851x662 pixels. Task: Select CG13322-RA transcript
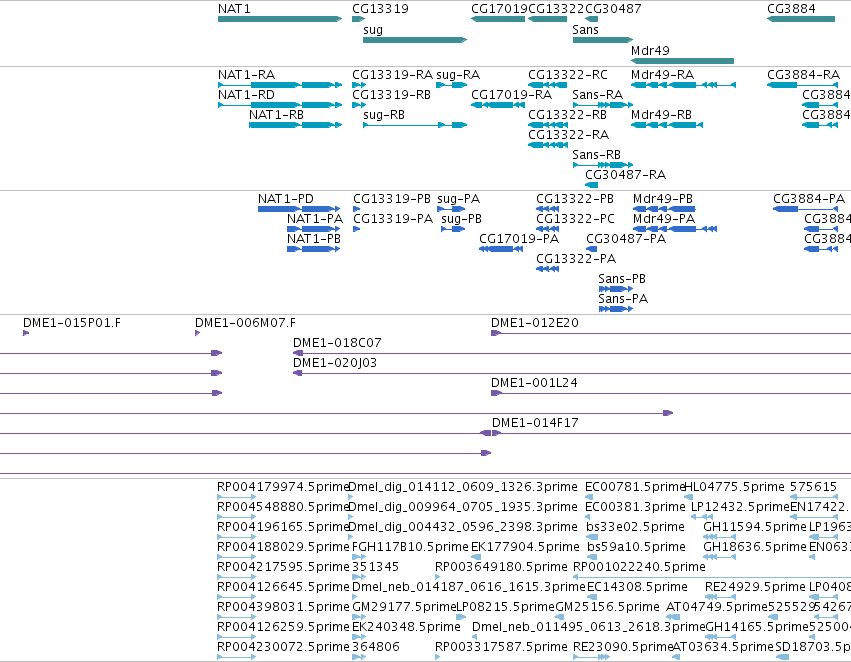[x=548, y=145]
